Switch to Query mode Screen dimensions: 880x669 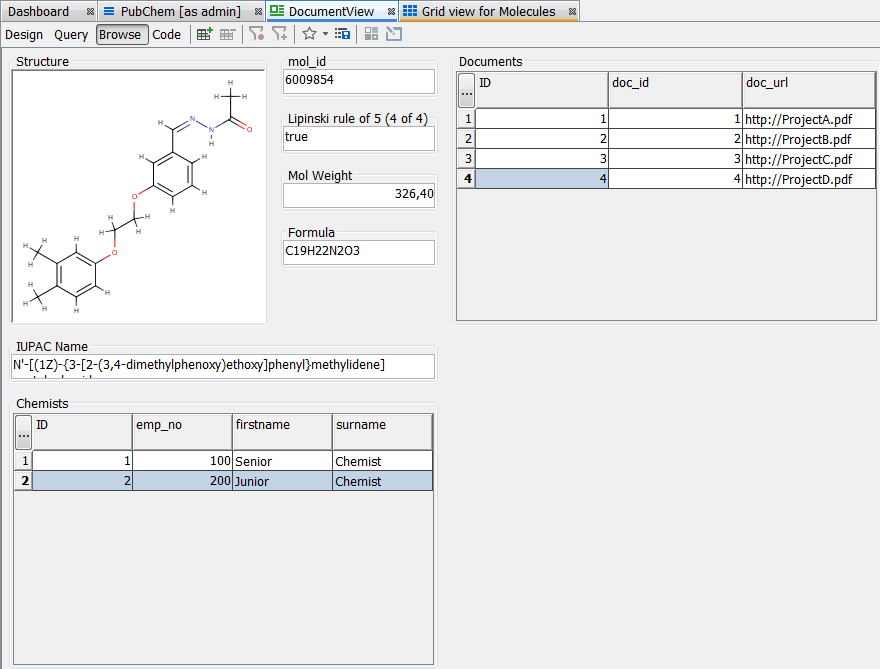coord(71,34)
